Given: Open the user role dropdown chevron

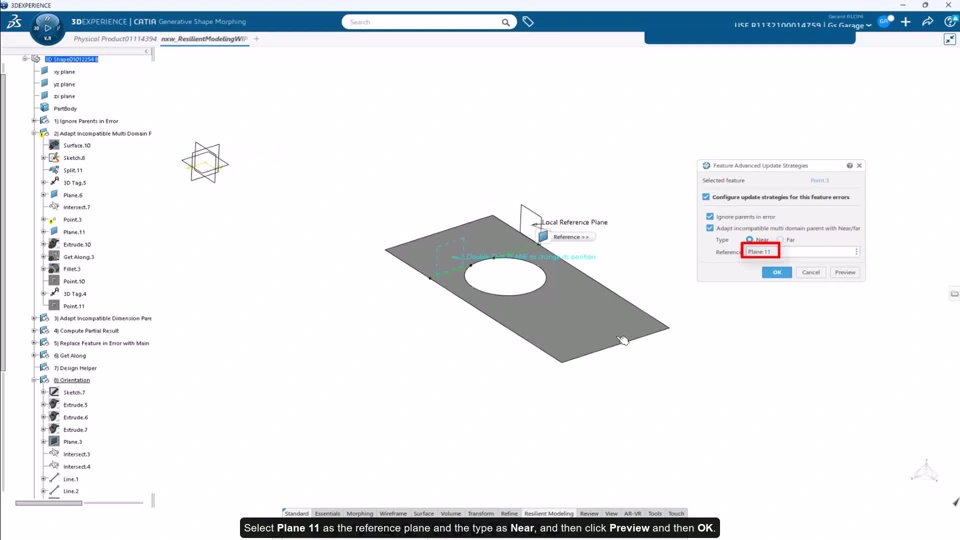Looking at the screenshot, I should coord(869,26).
